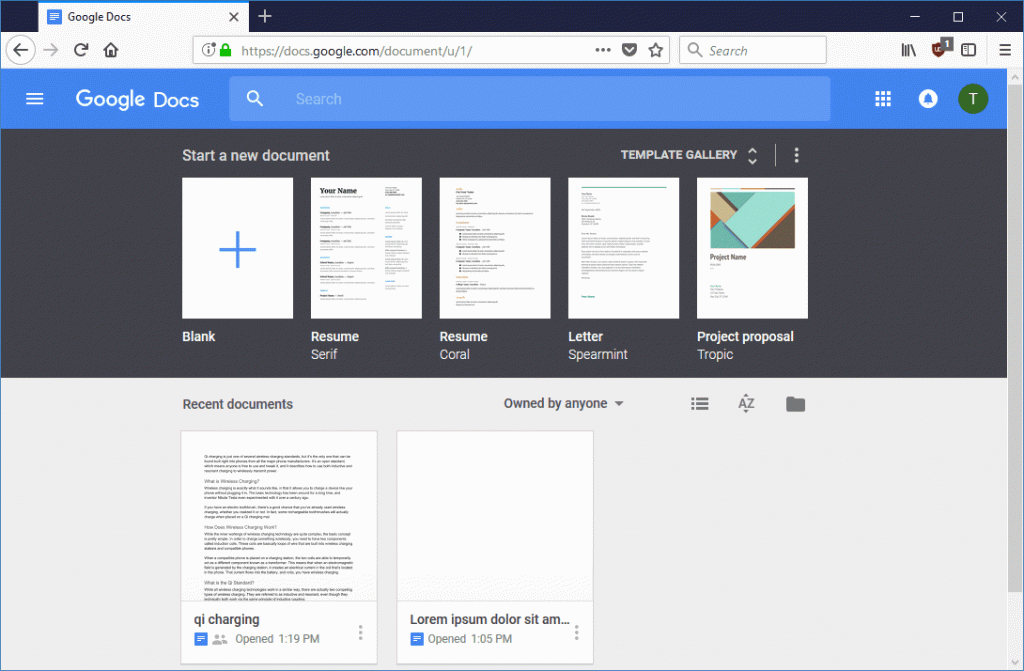
Task: Click the Start a new document heading
Action: [256, 155]
